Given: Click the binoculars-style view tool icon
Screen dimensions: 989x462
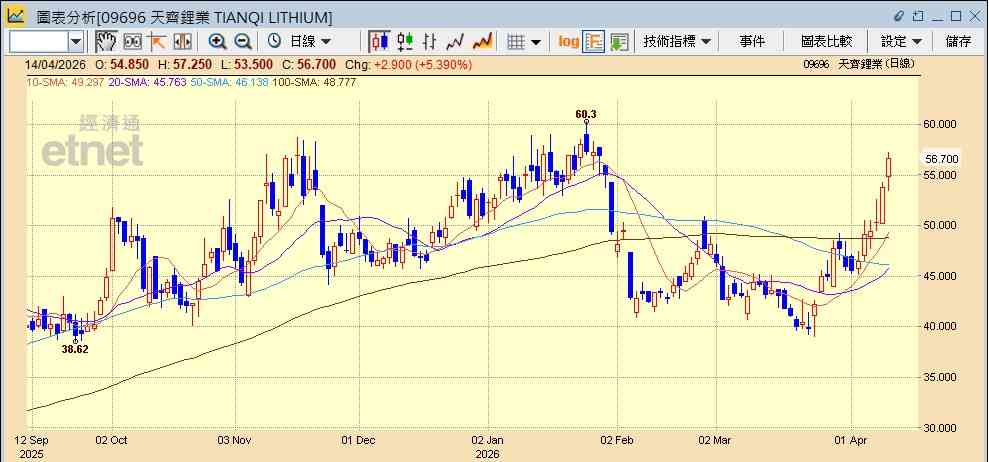Looking at the screenshot, I should tap(132, 42).
